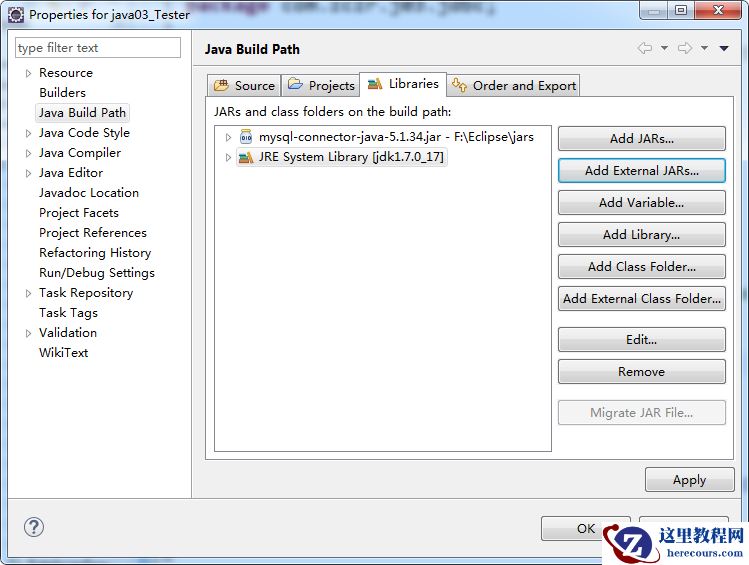
Task: Click Add External Class Folder... button
Action: [x=642, y=298]
